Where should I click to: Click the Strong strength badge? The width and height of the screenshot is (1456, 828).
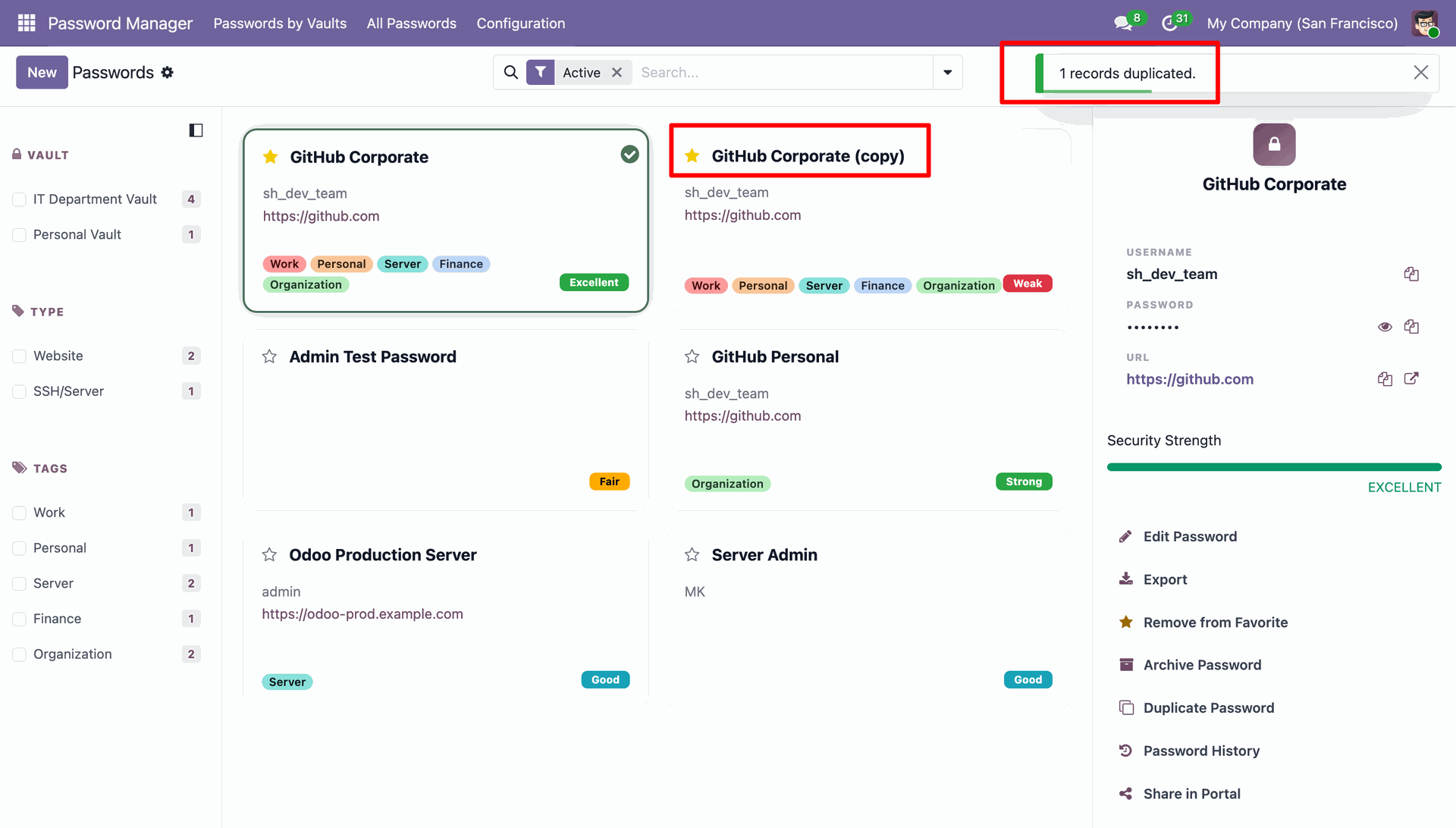(1024, 481)
